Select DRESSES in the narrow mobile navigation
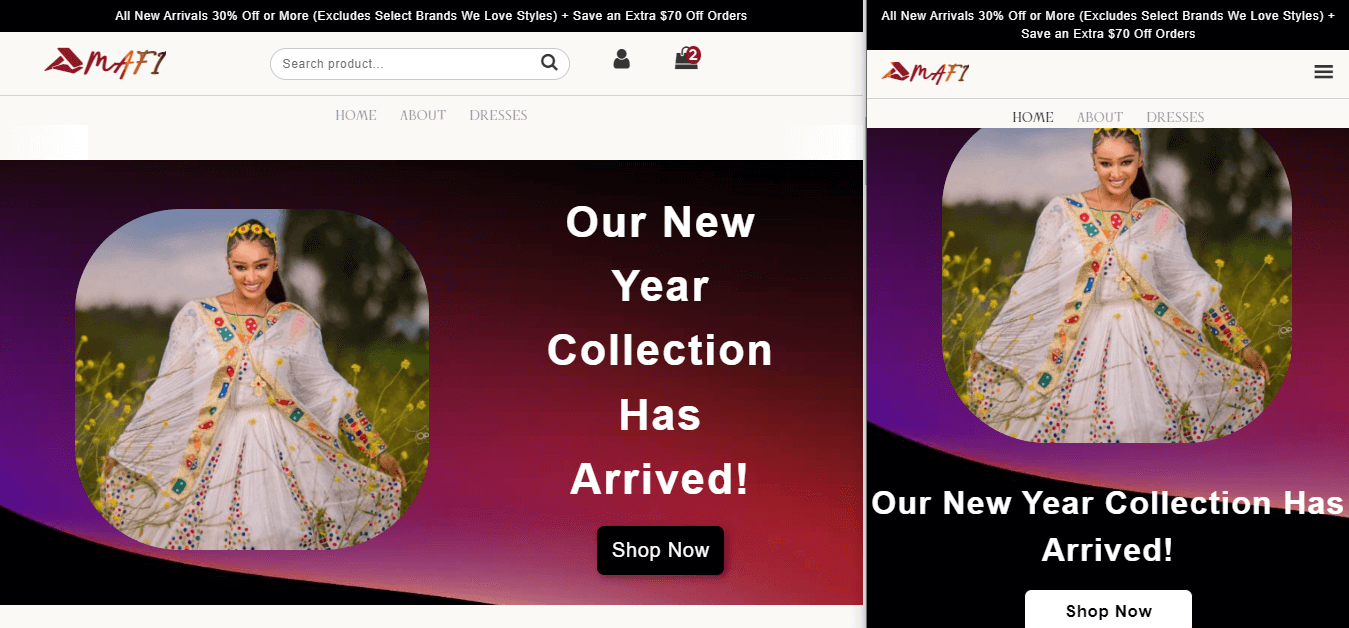Image resolution: width=1349 pixels, height=628 pixels. pos(1175,117)
